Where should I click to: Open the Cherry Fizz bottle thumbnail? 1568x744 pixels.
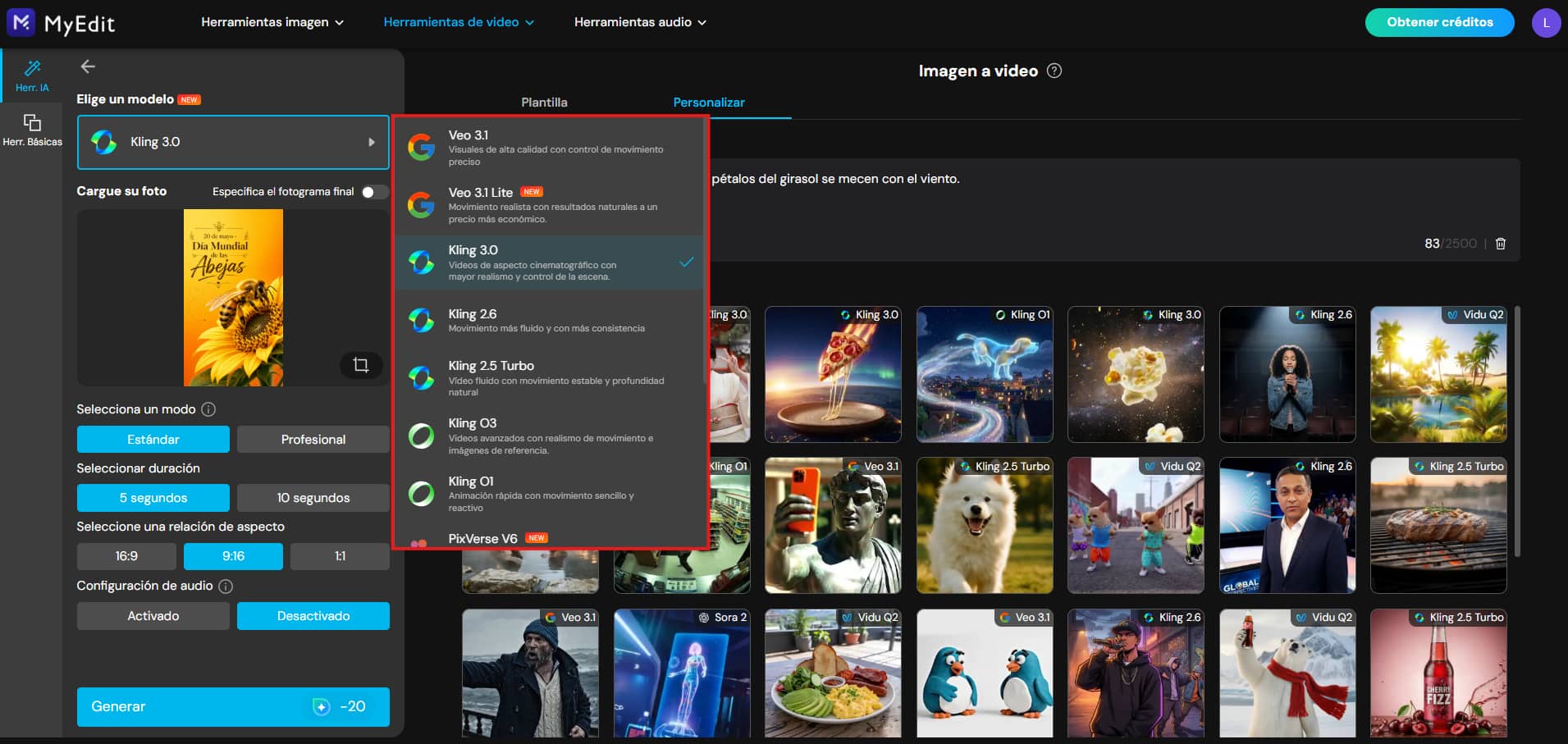1438,673
